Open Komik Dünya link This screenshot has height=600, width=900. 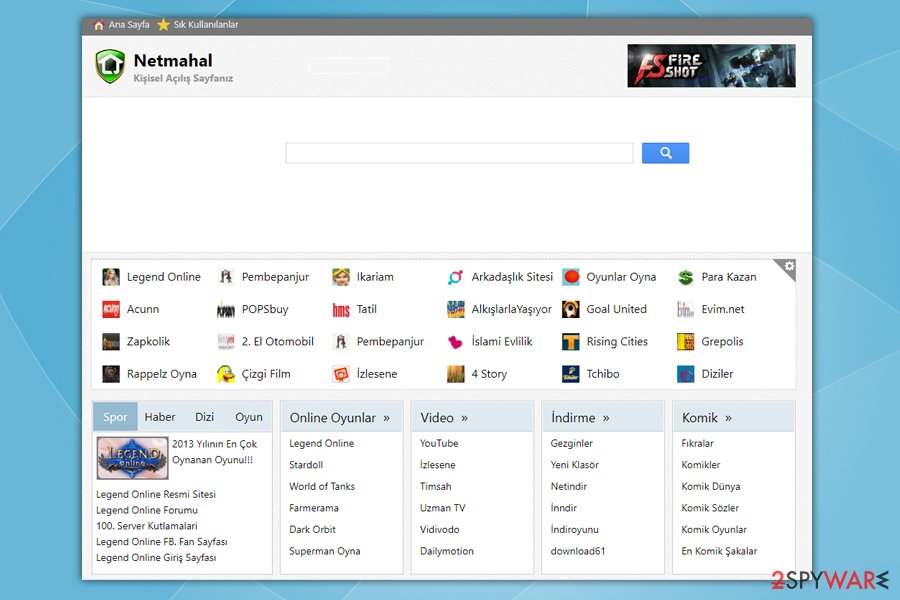coord(711,486)
